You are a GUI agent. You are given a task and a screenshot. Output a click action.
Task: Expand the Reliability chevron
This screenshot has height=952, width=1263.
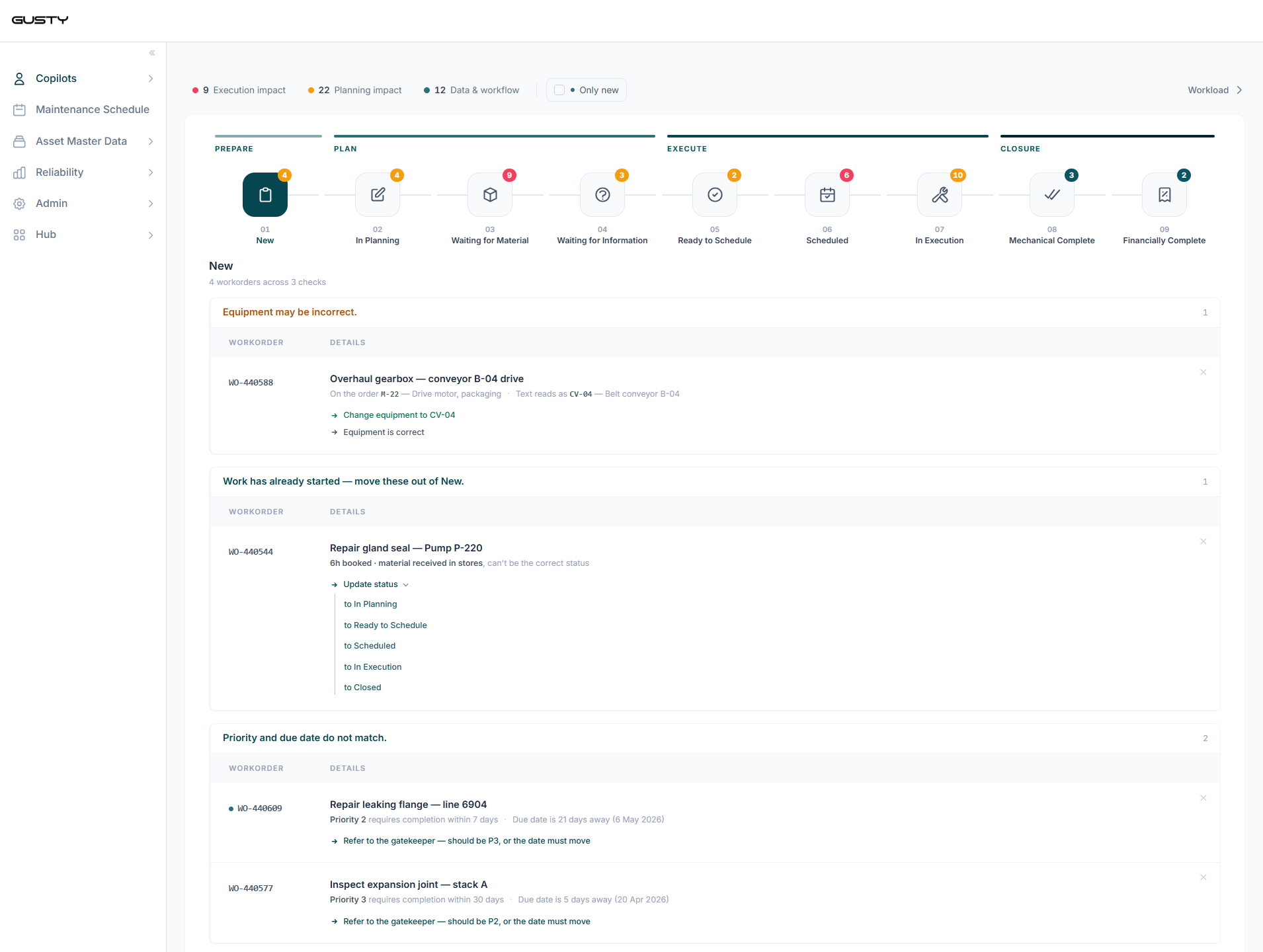[x=151, y=173]
